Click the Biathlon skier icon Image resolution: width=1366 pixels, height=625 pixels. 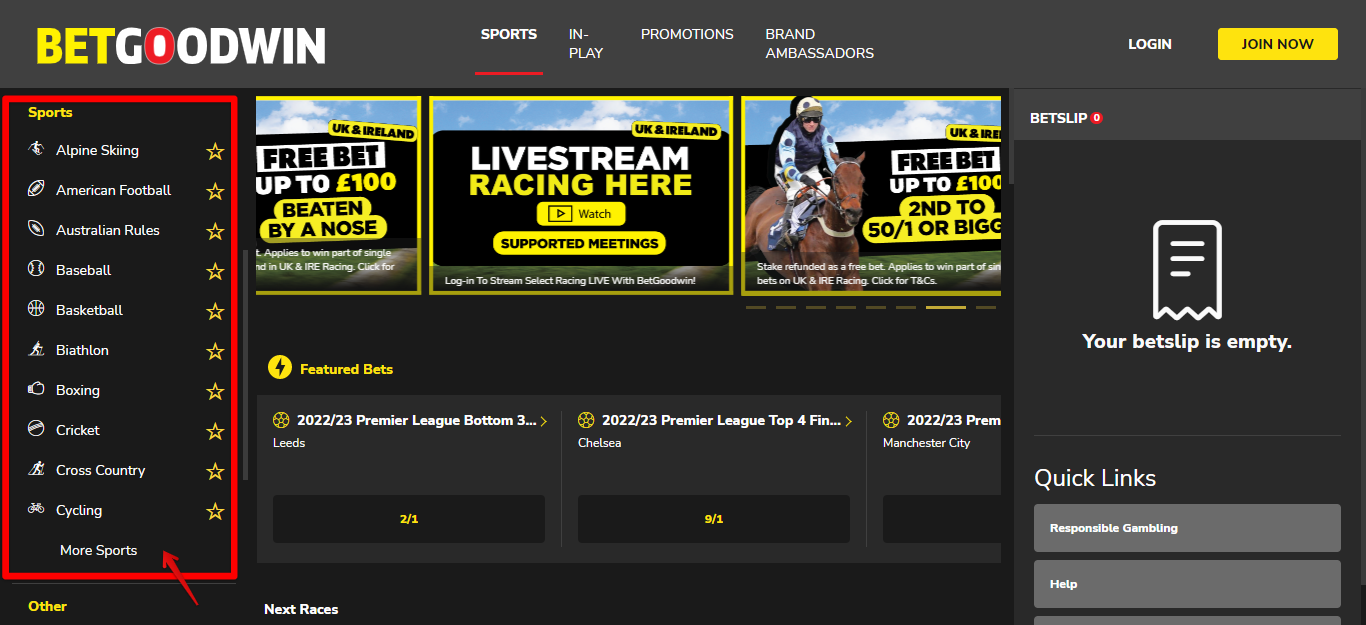pos(36,349)
